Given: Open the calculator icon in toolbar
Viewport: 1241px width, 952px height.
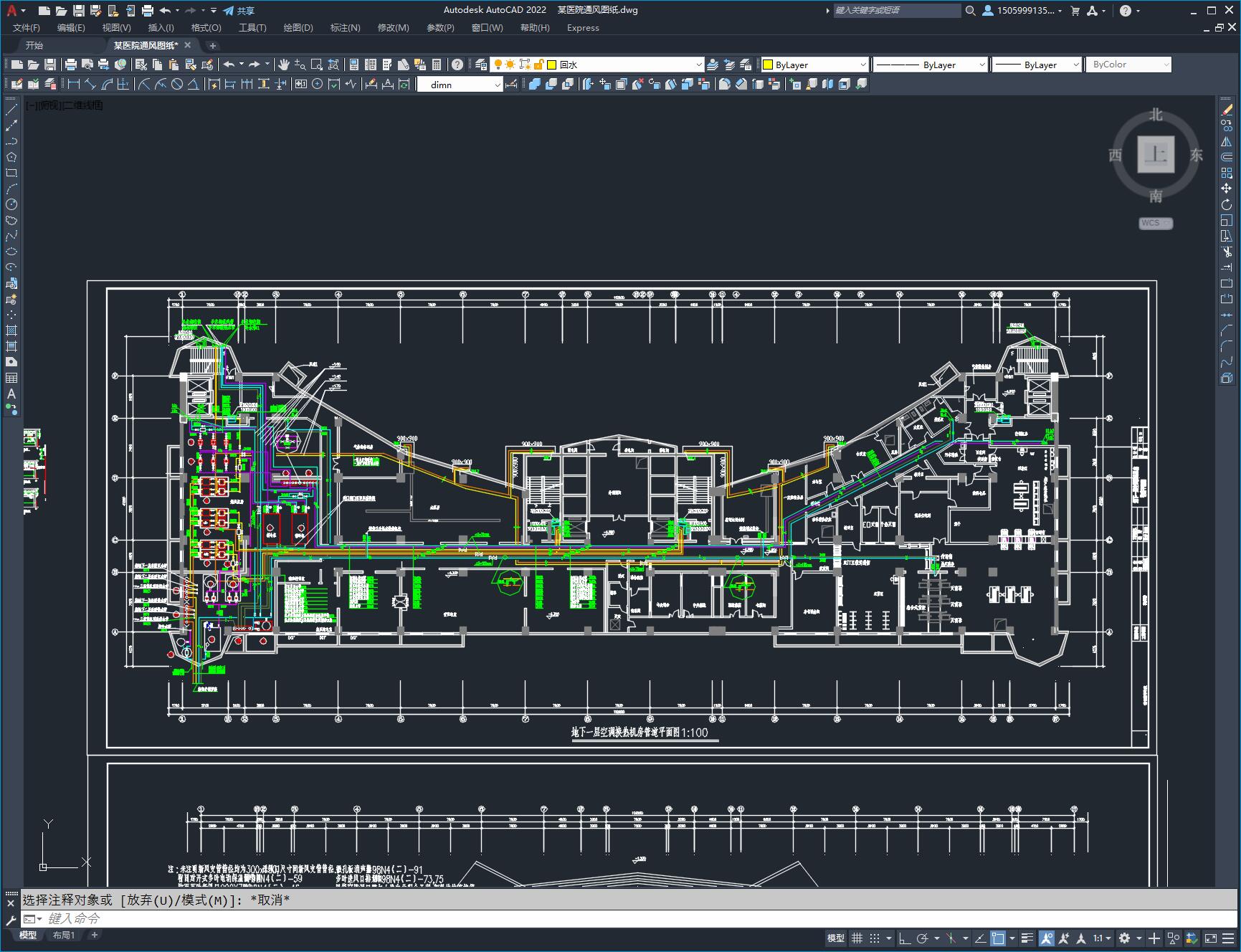Looking at the screenshot, I should (437, 65).
